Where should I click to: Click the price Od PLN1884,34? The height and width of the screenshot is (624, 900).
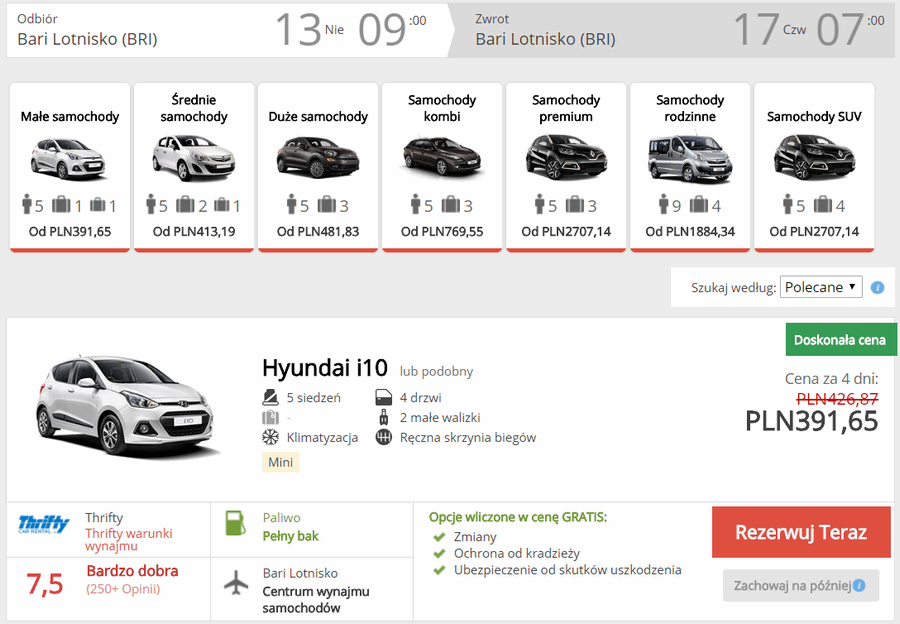pos(690,231)
